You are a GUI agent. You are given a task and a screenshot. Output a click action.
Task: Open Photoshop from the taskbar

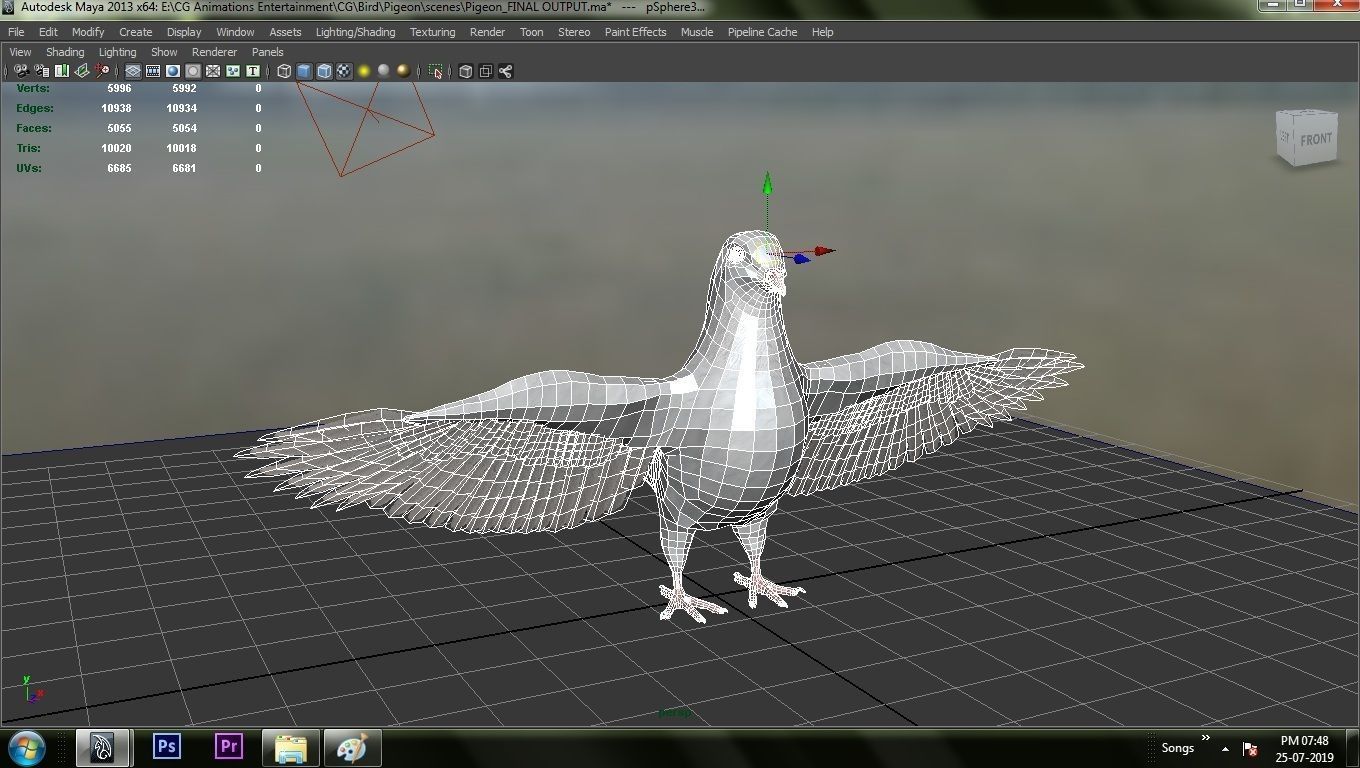tap(167, 748)
